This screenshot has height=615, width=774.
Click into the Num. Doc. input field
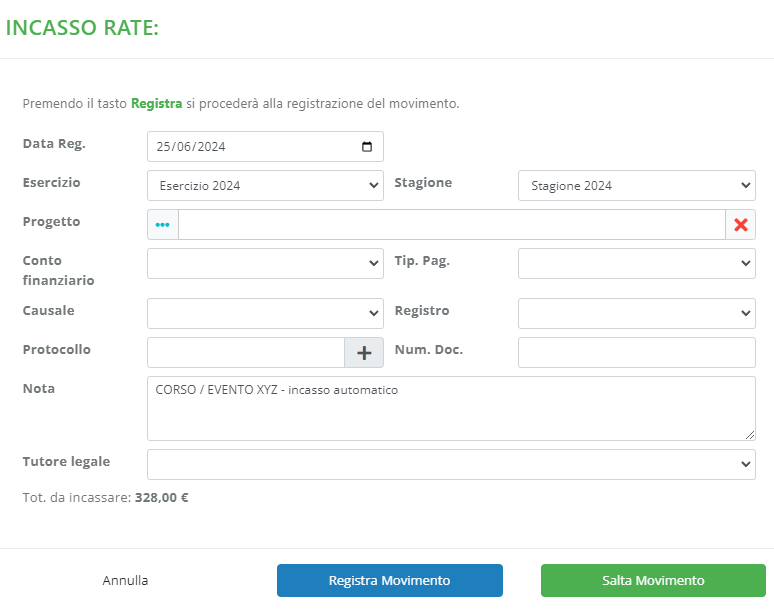(636, 353)
